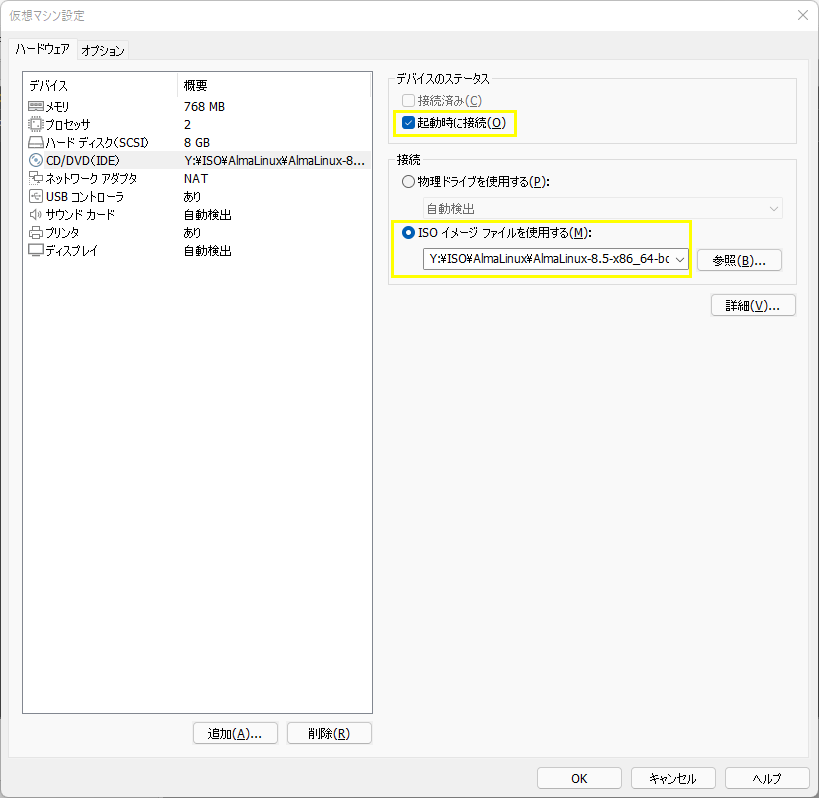Image resolution: width=819 pixels, height=798 pixels.
Task: Click the ISO file path field
Action: [x=547, y=260]
